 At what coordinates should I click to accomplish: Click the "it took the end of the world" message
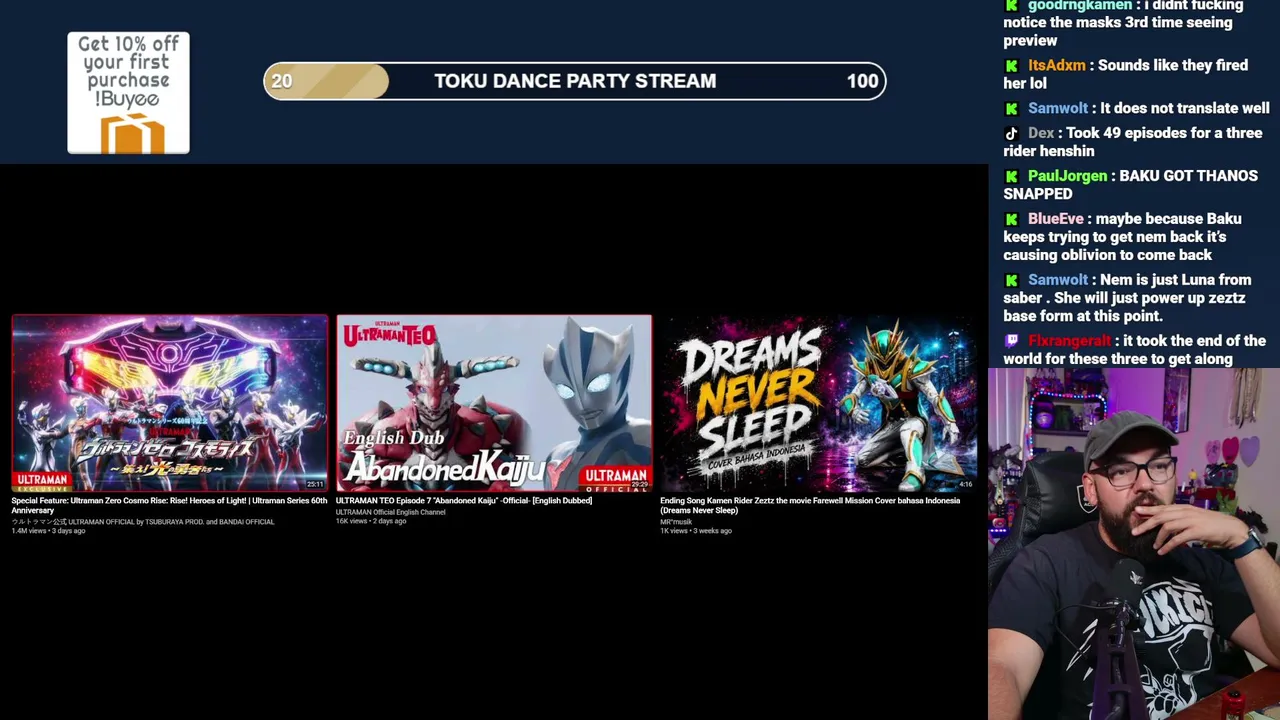click(x=1135, y=351)
